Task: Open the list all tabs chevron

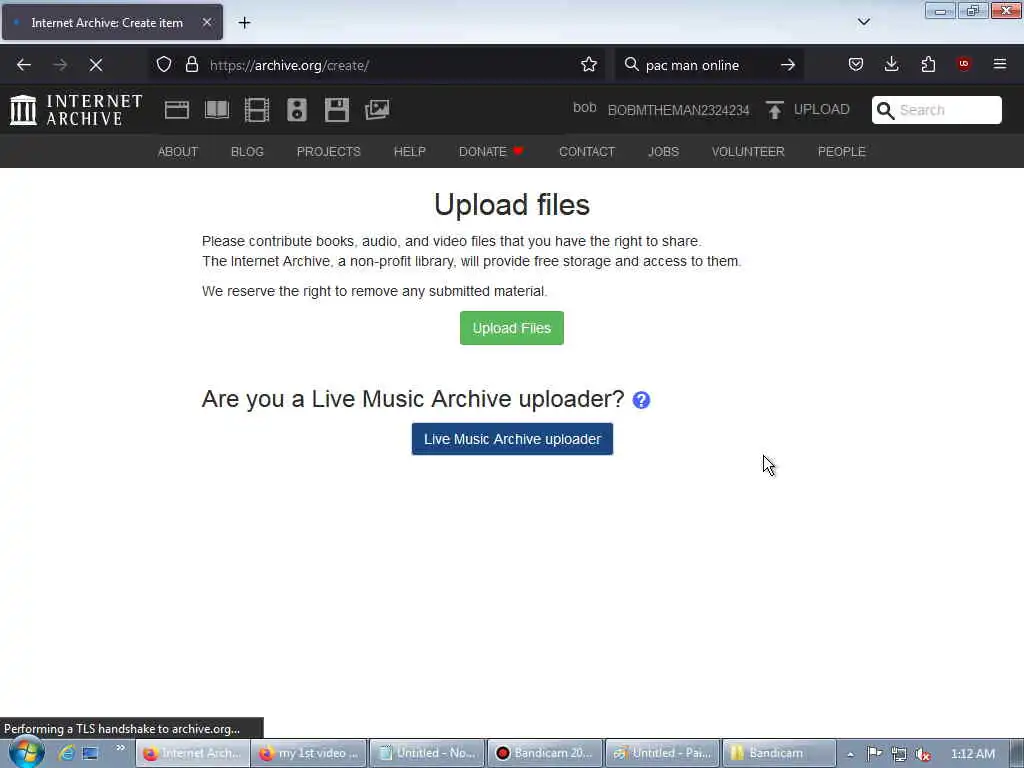Action: point(864,22)
